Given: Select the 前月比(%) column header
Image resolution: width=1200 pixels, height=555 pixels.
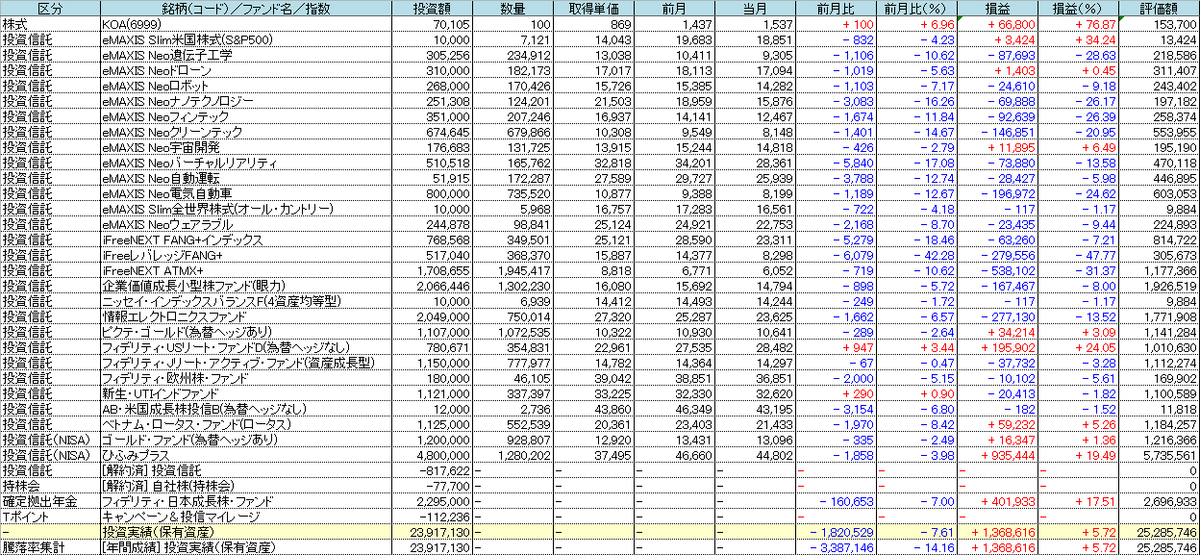Looking at the screenshot, I should point(917,7).
